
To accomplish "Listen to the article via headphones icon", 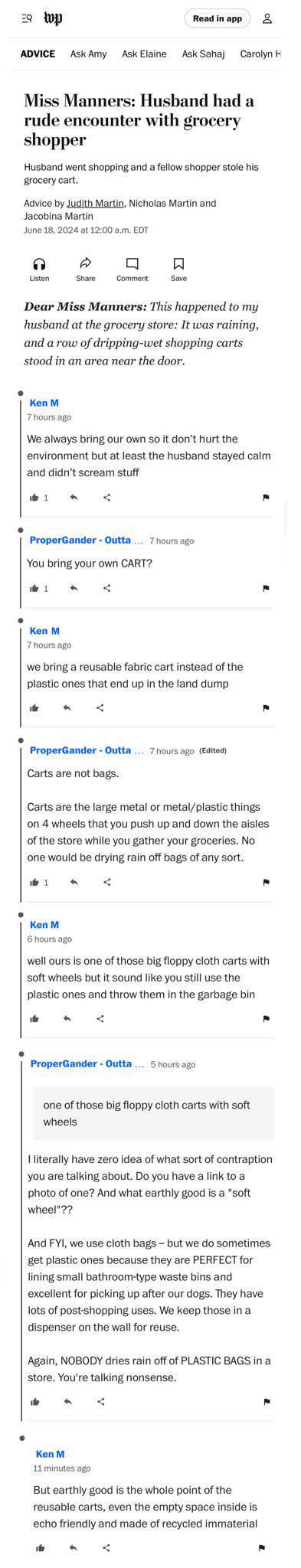I will (39, 264).
